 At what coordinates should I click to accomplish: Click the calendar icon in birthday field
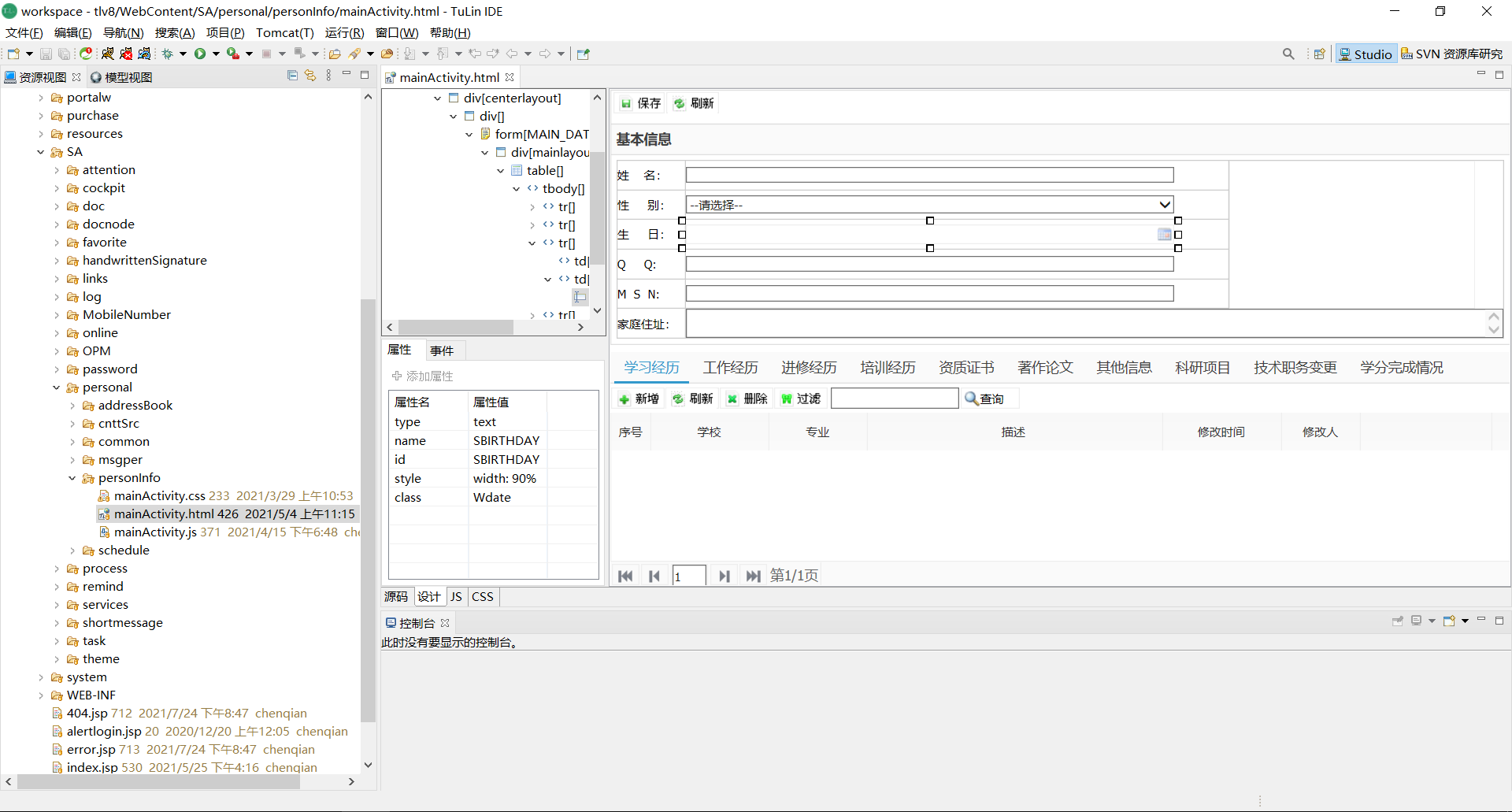(x=1164, y=234)
